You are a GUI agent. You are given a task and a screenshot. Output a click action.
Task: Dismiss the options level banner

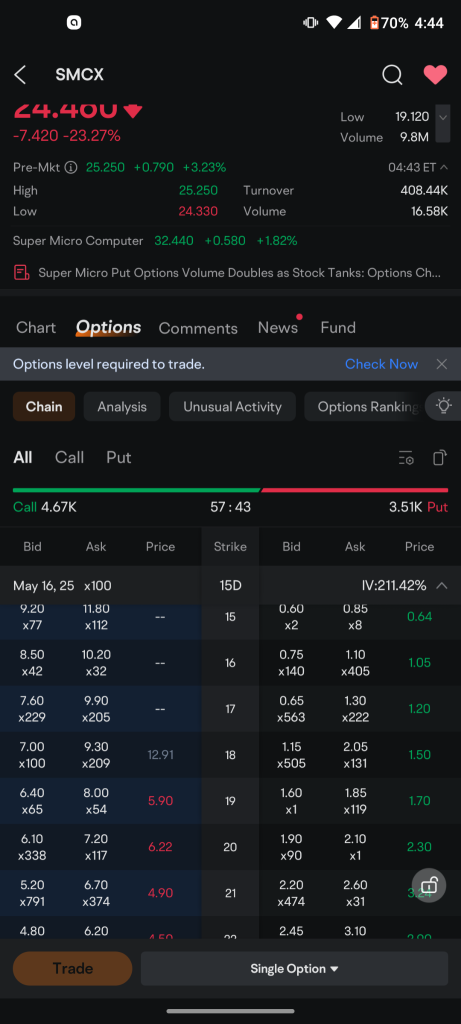(442, 364)
